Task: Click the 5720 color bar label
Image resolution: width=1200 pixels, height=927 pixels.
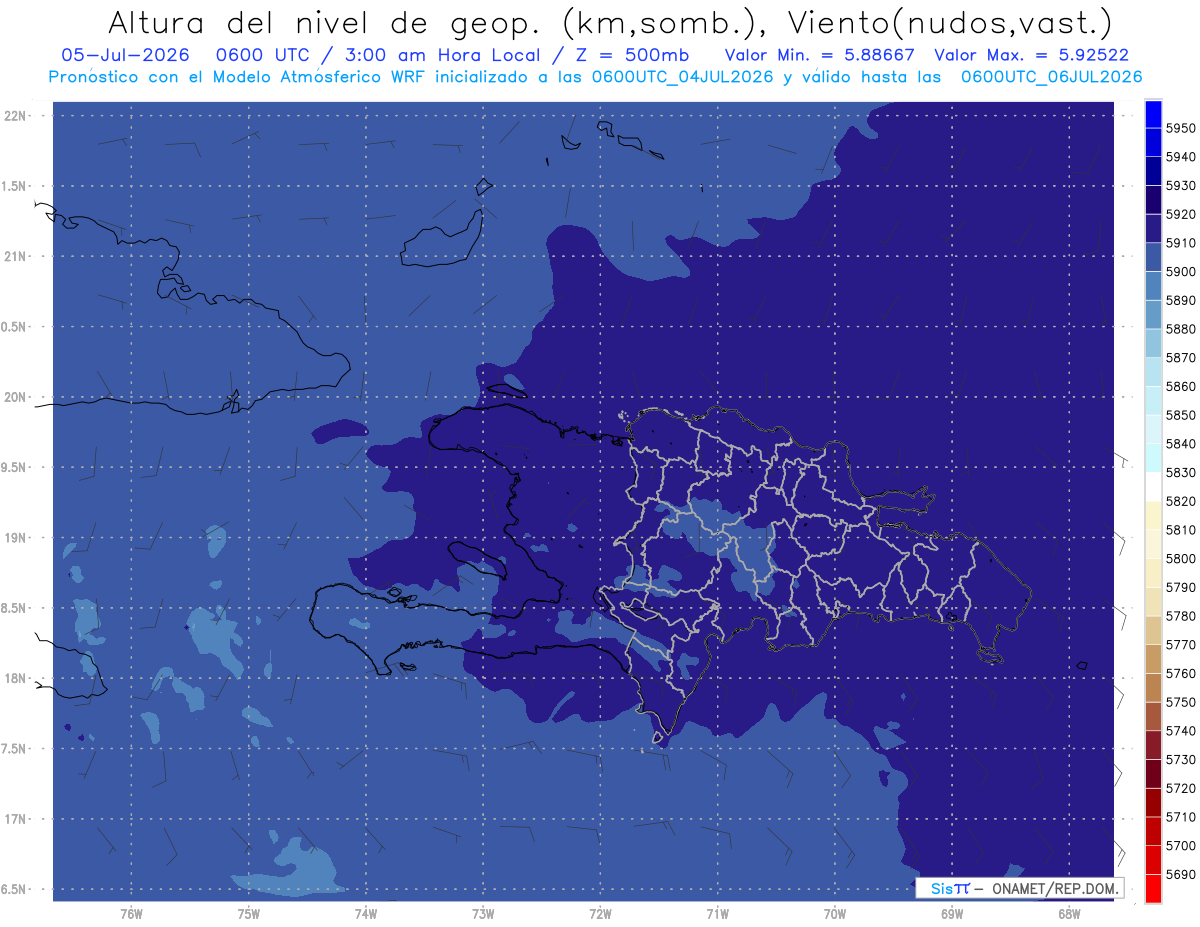Action: [1180, 788]
